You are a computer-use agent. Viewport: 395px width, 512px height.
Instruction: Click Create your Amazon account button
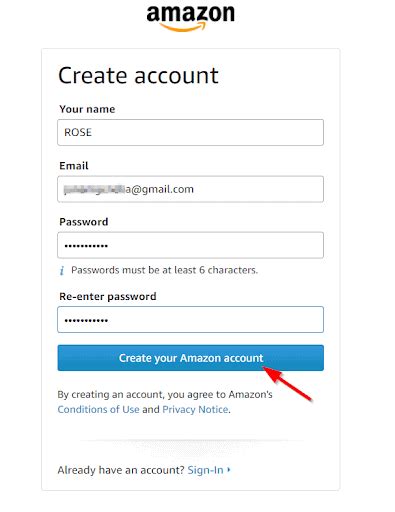(x=190, y=358)
